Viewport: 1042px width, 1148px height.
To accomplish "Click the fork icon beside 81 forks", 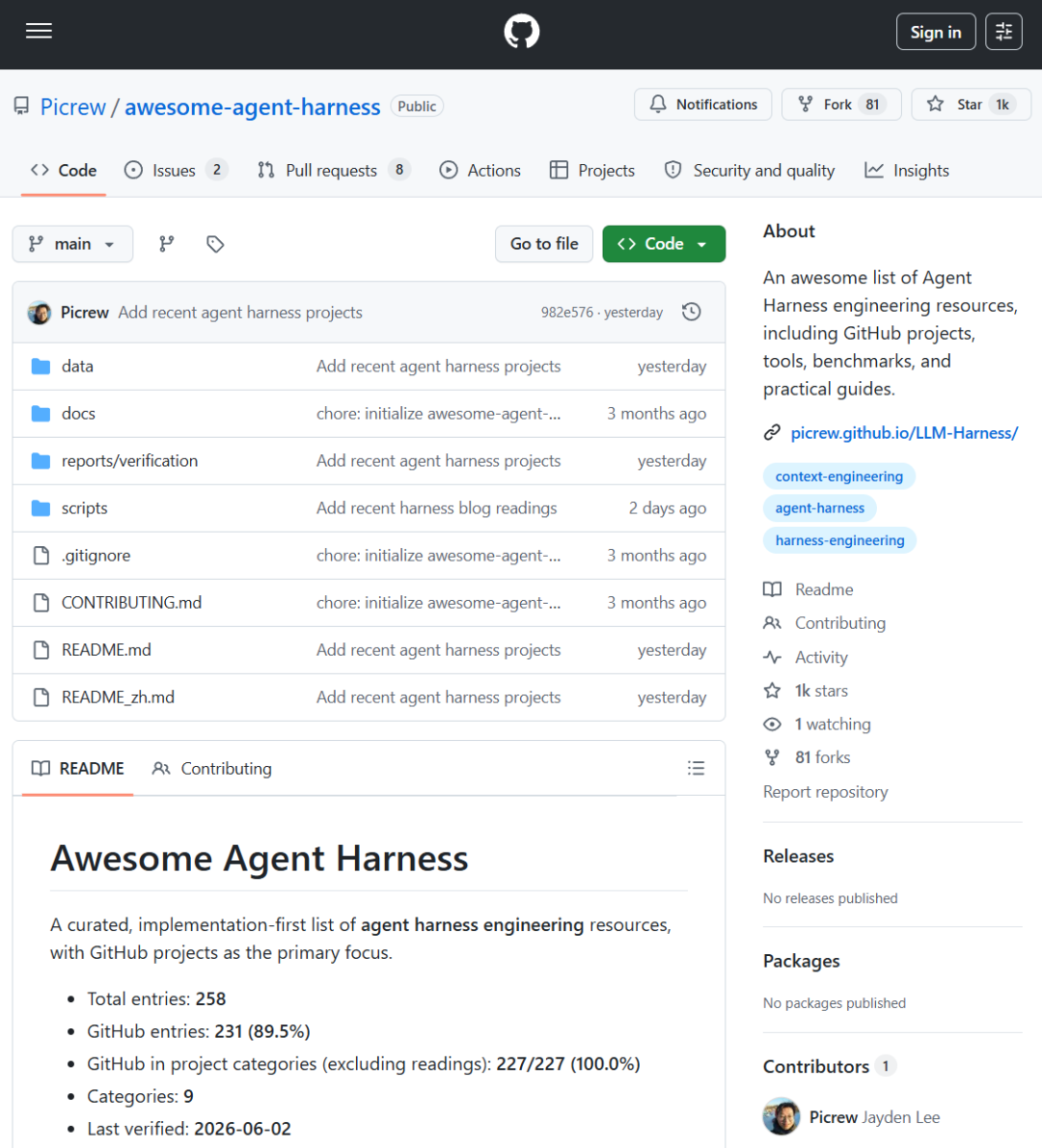I will [x=772, y=757].
